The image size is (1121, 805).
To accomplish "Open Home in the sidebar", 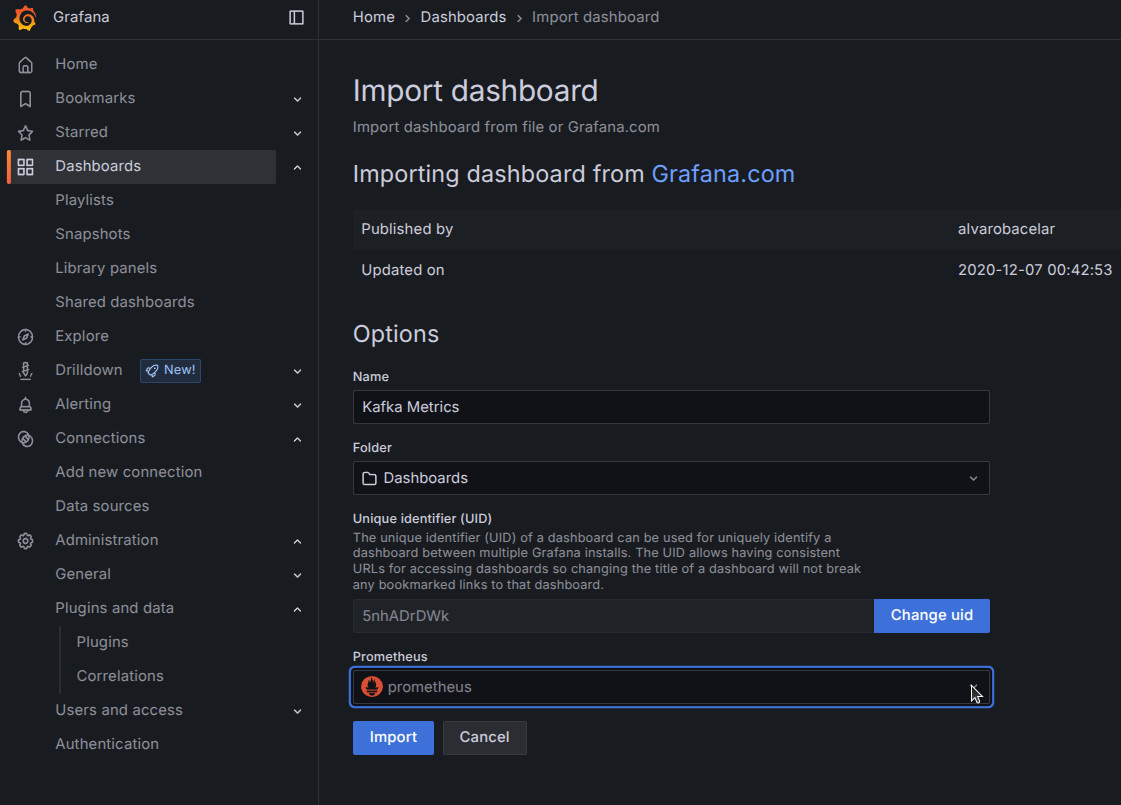I will [x=76, y=64].
